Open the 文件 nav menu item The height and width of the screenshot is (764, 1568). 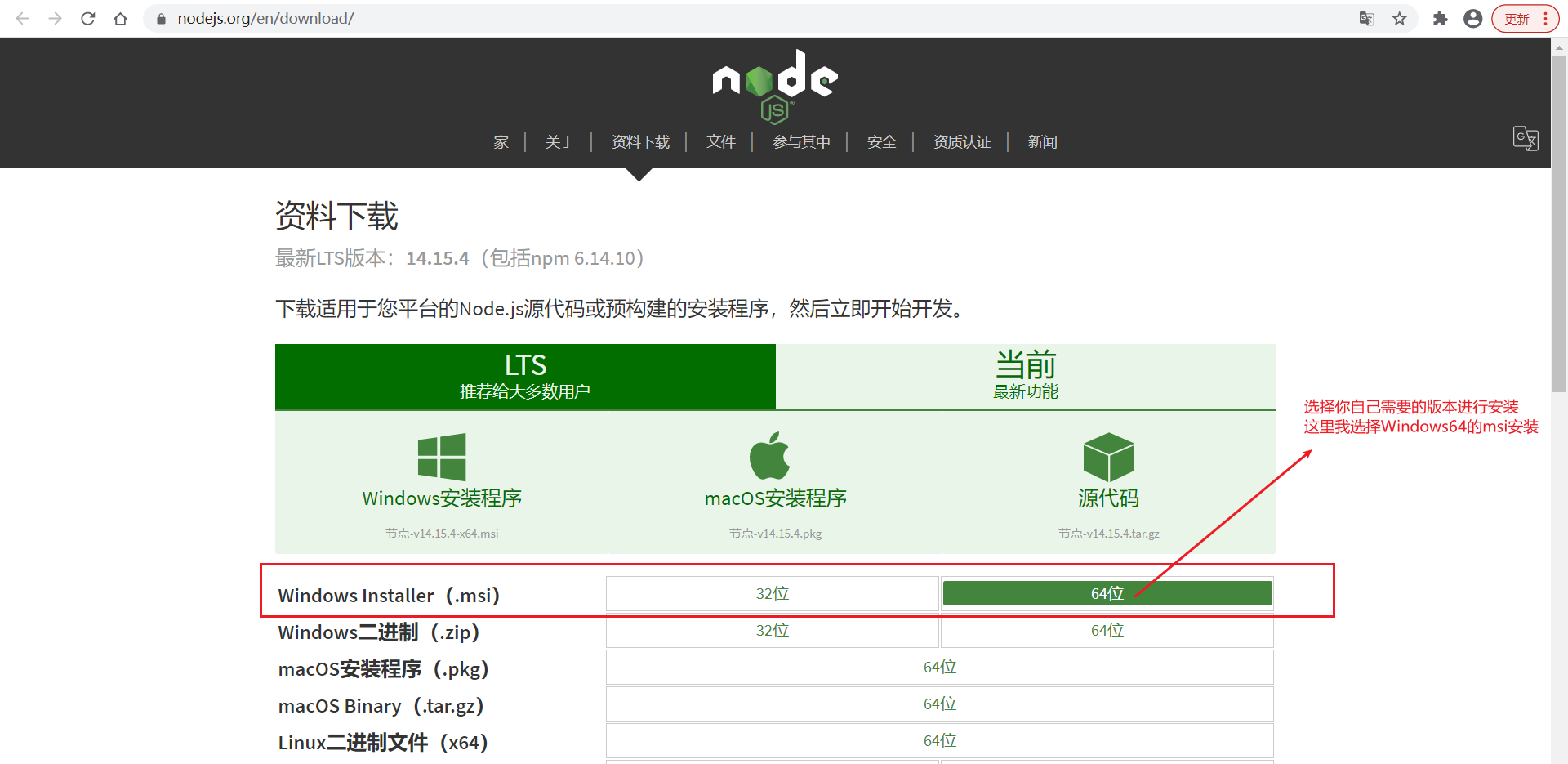coord(721,142)
